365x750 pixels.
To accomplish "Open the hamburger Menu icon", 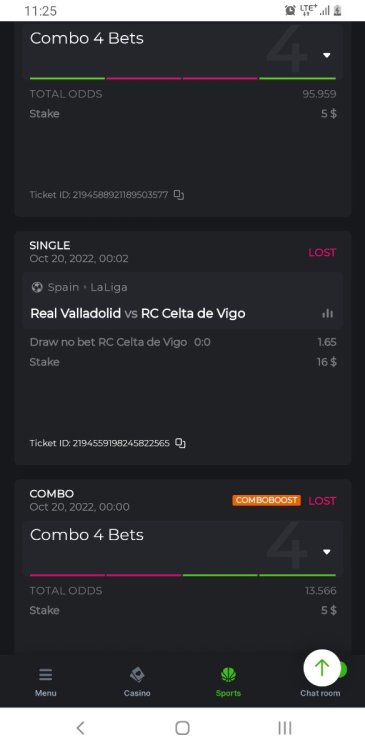I will (45, 675).
